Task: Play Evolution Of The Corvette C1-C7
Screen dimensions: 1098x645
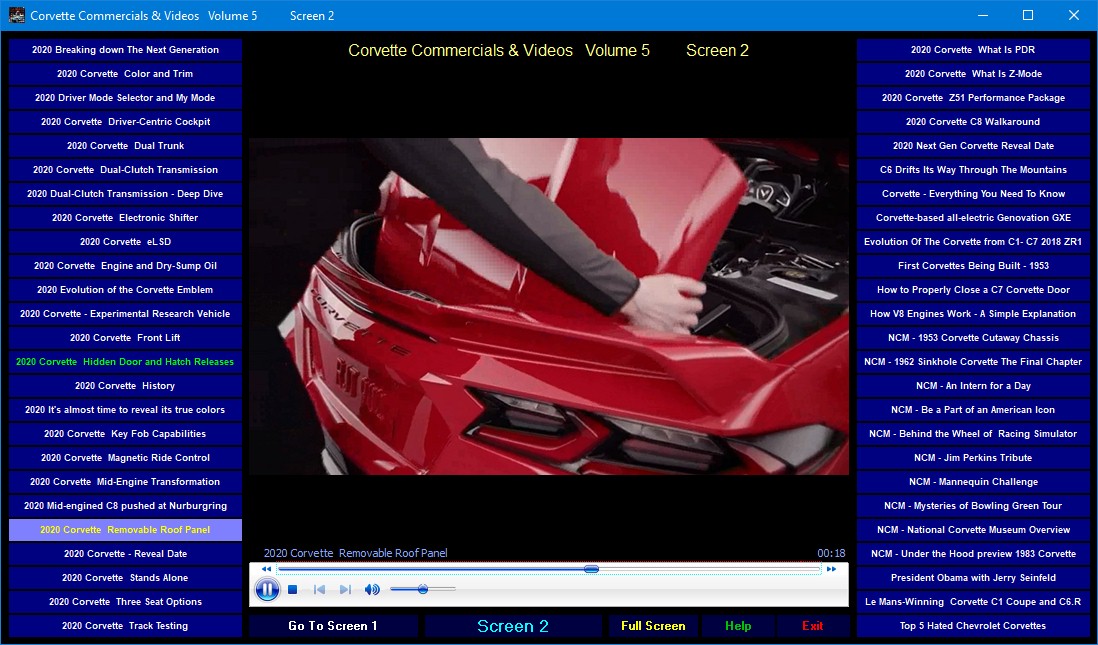Action: point(973,242)
